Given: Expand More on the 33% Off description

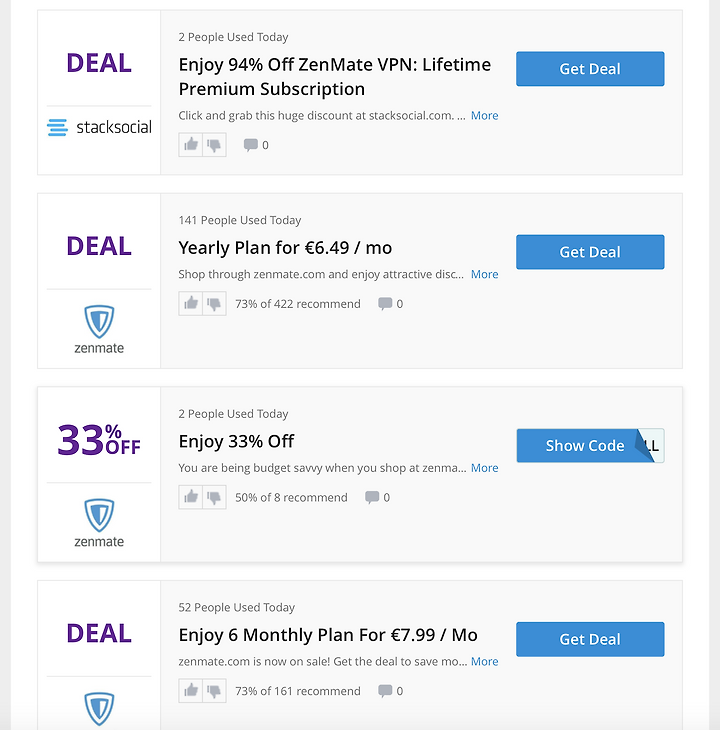Looking at the screenshot, I should (x=484, y=468).
